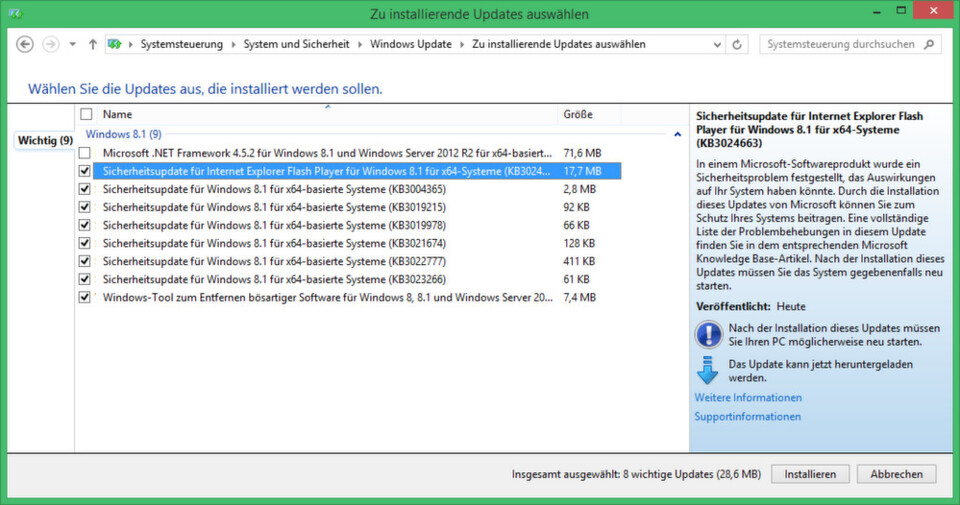Open Windows Update breadcrumb
Screen dimensions: 960x505
(x=410, y=44)
